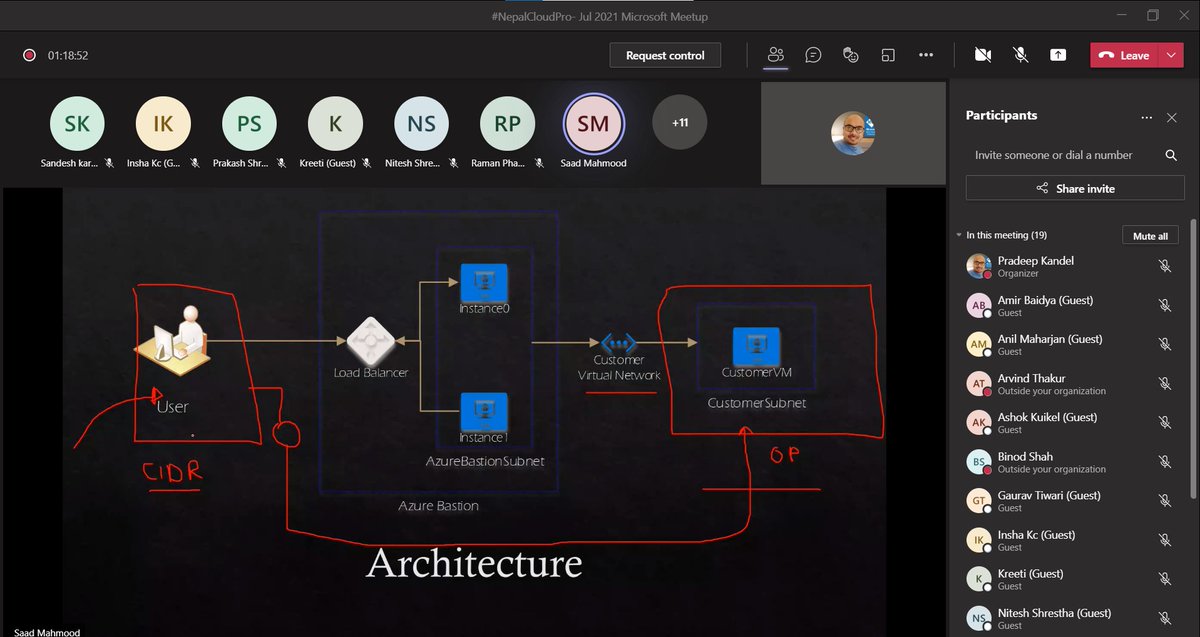Open Participants panel more options
Viewport: 1200px width, 637px height.
1147,117
